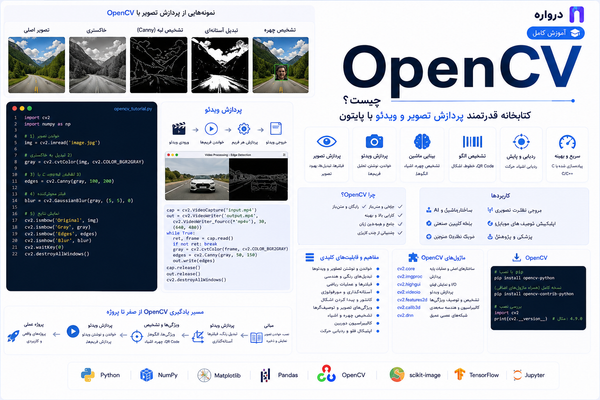Screen dimensions: 600x400
Task: Click the download icon next to OpenCV install
Action: (x=517, y=257)
